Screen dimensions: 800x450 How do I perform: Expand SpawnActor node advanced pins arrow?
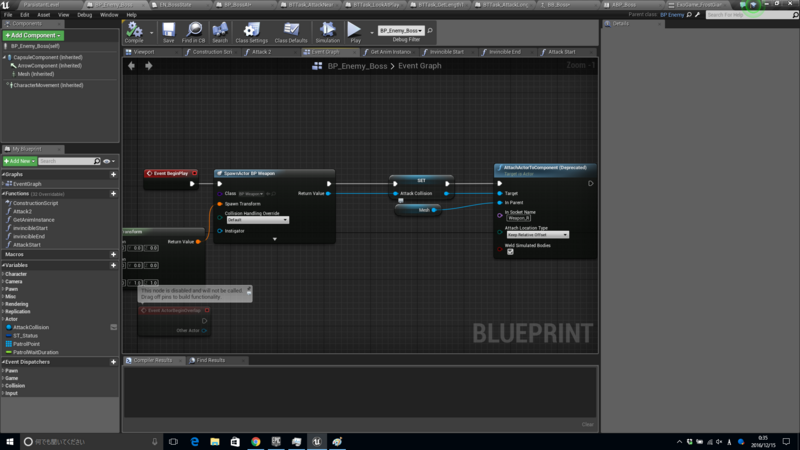click(x=274, y=239)
